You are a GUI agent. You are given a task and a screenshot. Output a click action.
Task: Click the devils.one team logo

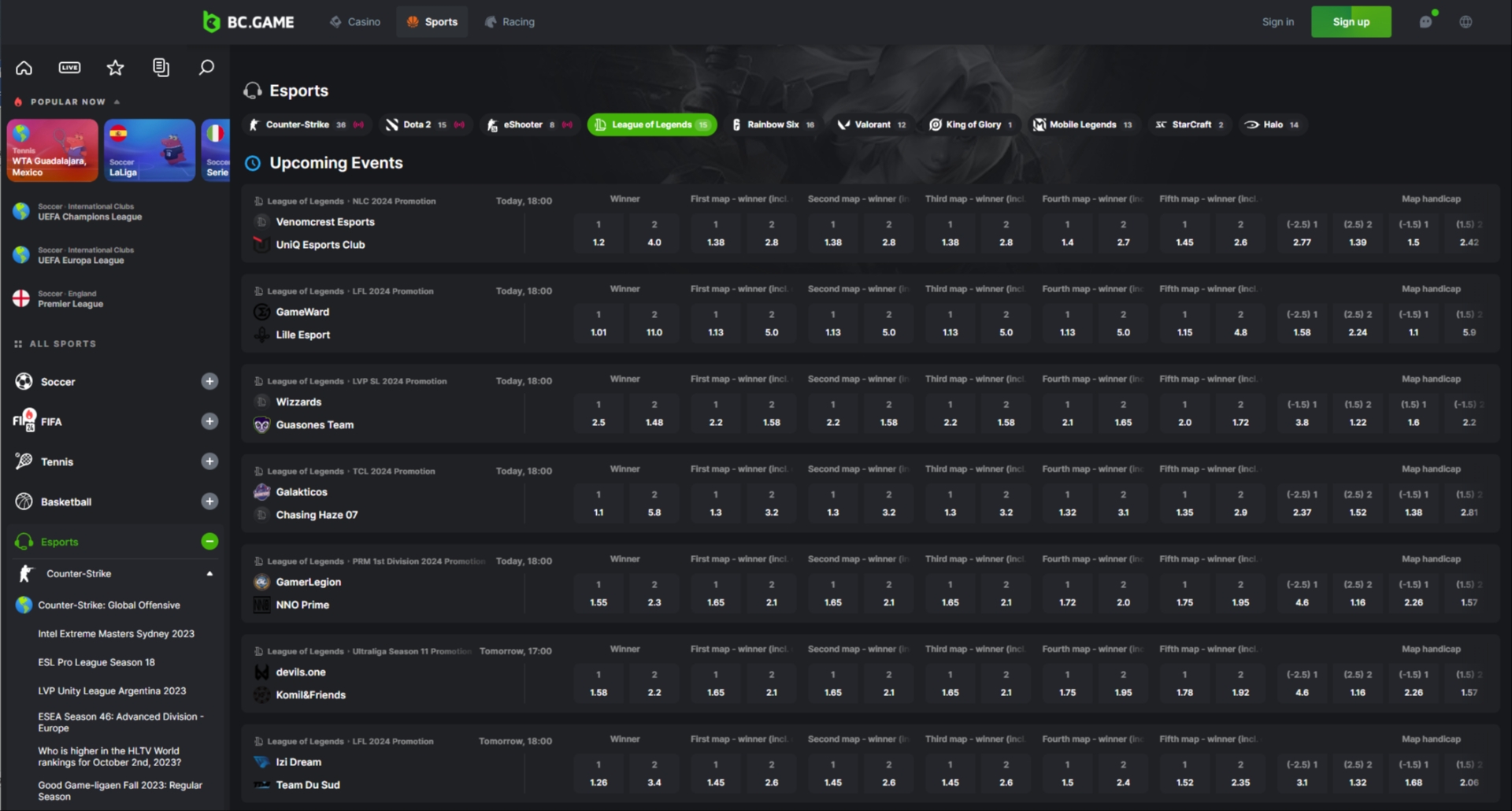point(262,672)
